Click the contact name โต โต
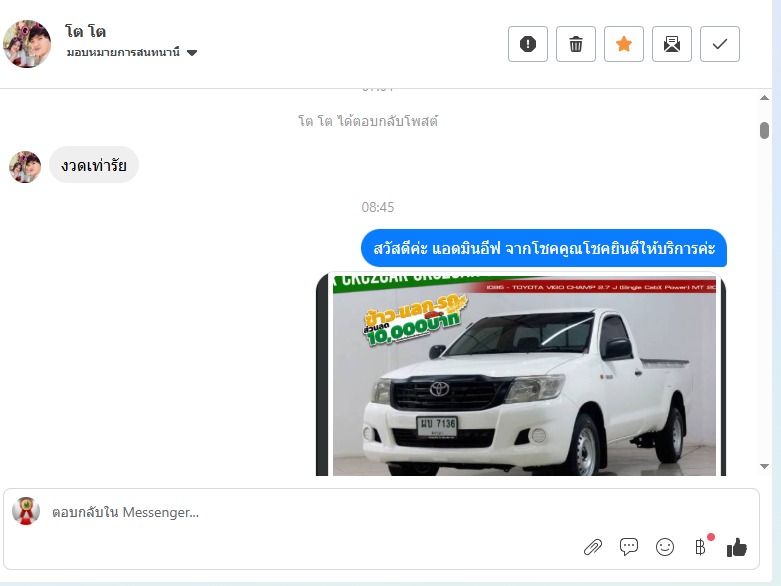Image resolution: width=781 pixels, height=586 pixels. [x=85, y=31]
